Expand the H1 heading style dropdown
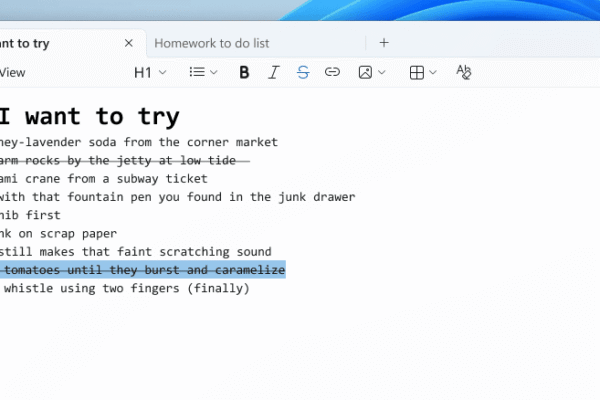 click(x=150, y=72)
